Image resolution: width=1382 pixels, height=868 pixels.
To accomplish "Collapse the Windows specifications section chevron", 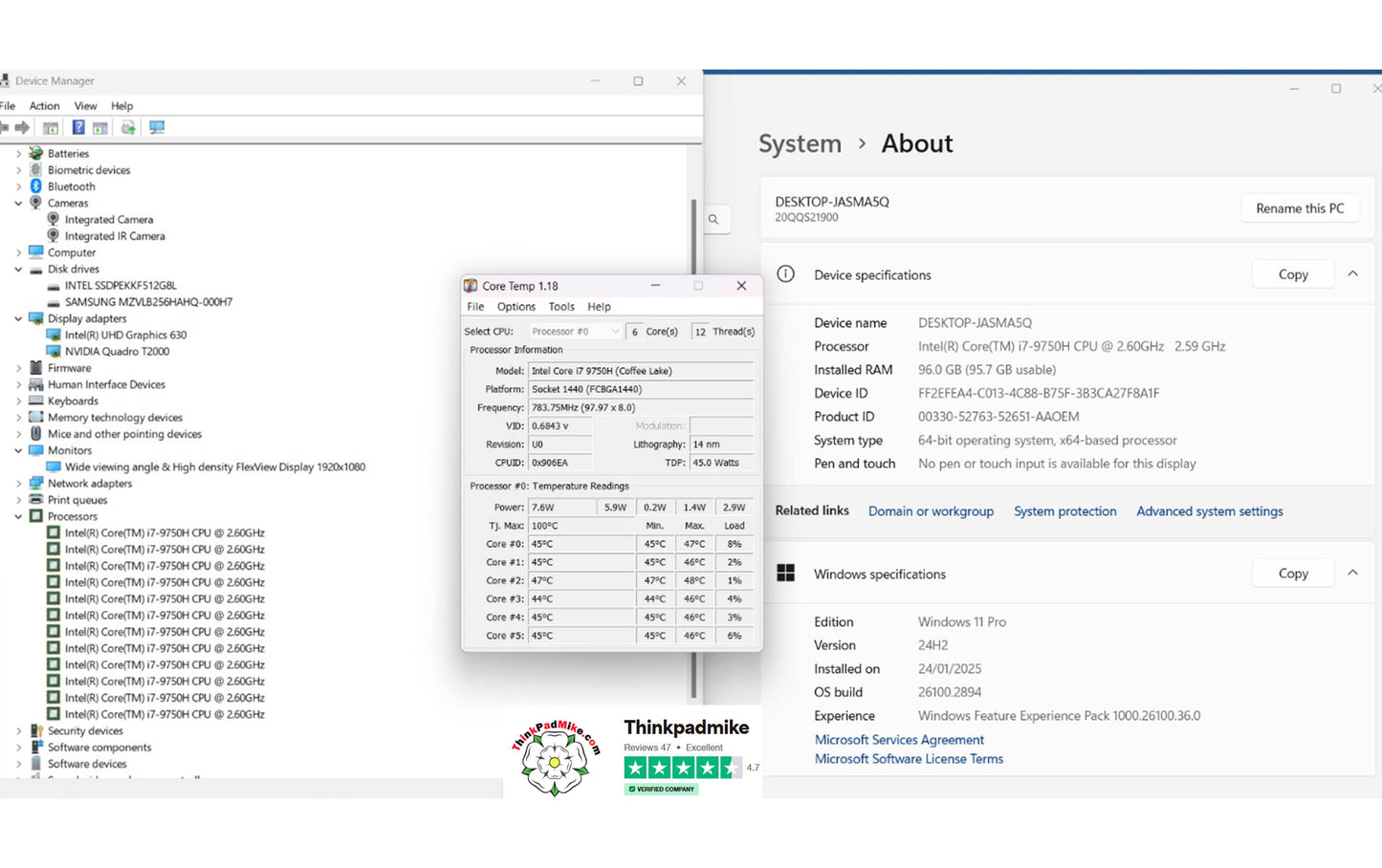I will tap(1352, 573).
